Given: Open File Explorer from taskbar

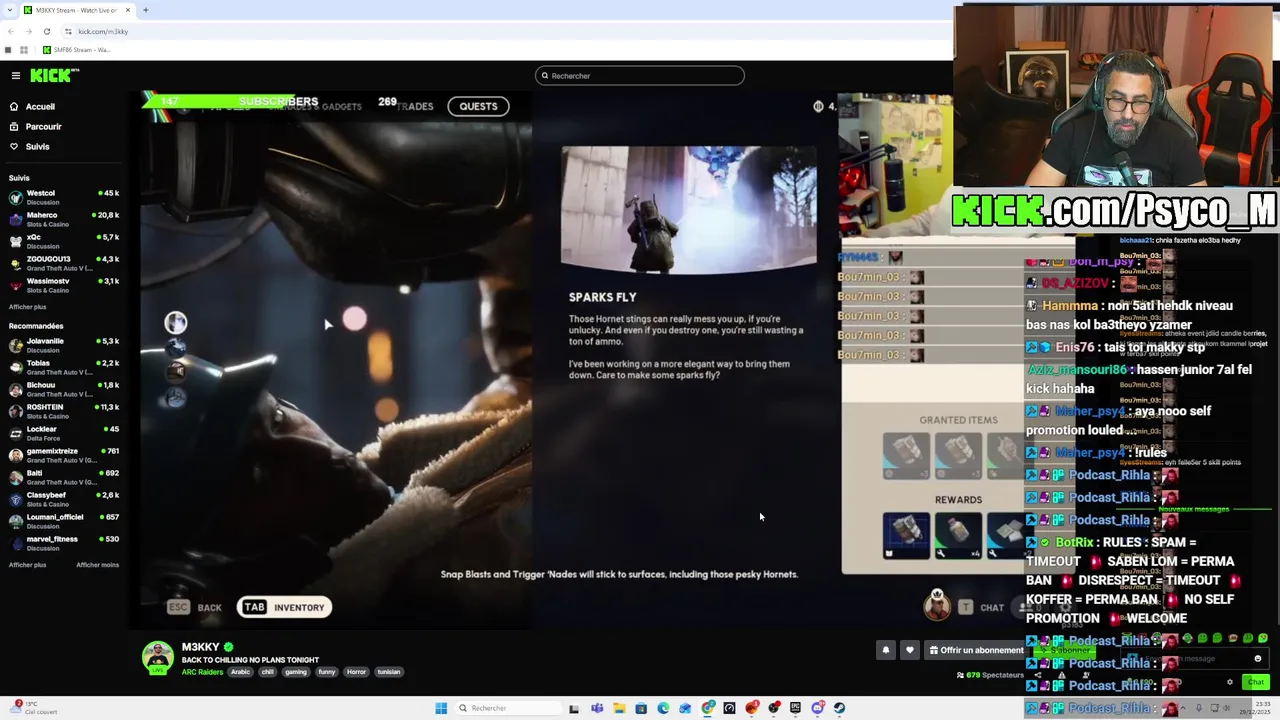Looking at the screenshot, I should 619,708.
